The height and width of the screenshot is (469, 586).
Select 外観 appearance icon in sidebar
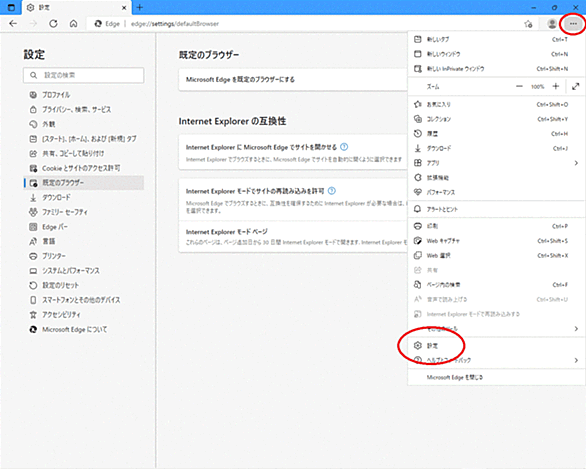[x=33, y=124]
